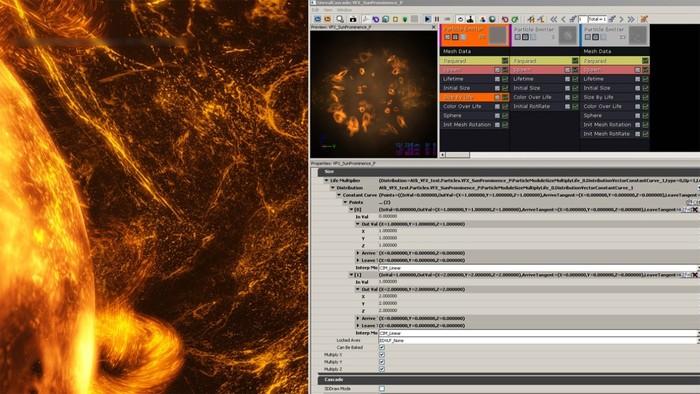Select the orange first Particle Emitter header
Viewport: 700px width, 394px height.
475,35
